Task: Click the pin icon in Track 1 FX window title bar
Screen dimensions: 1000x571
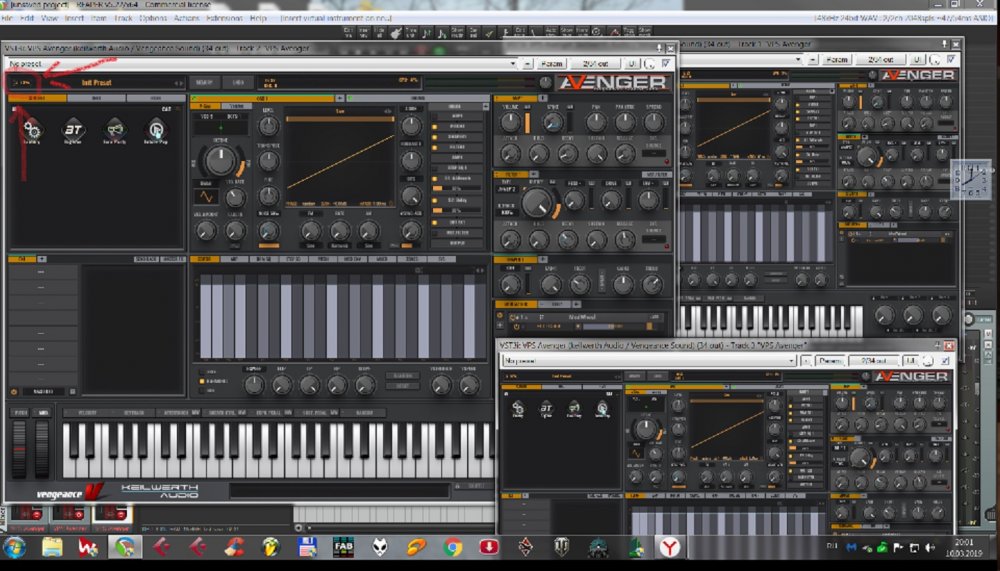Action: (x=945, y=44)
